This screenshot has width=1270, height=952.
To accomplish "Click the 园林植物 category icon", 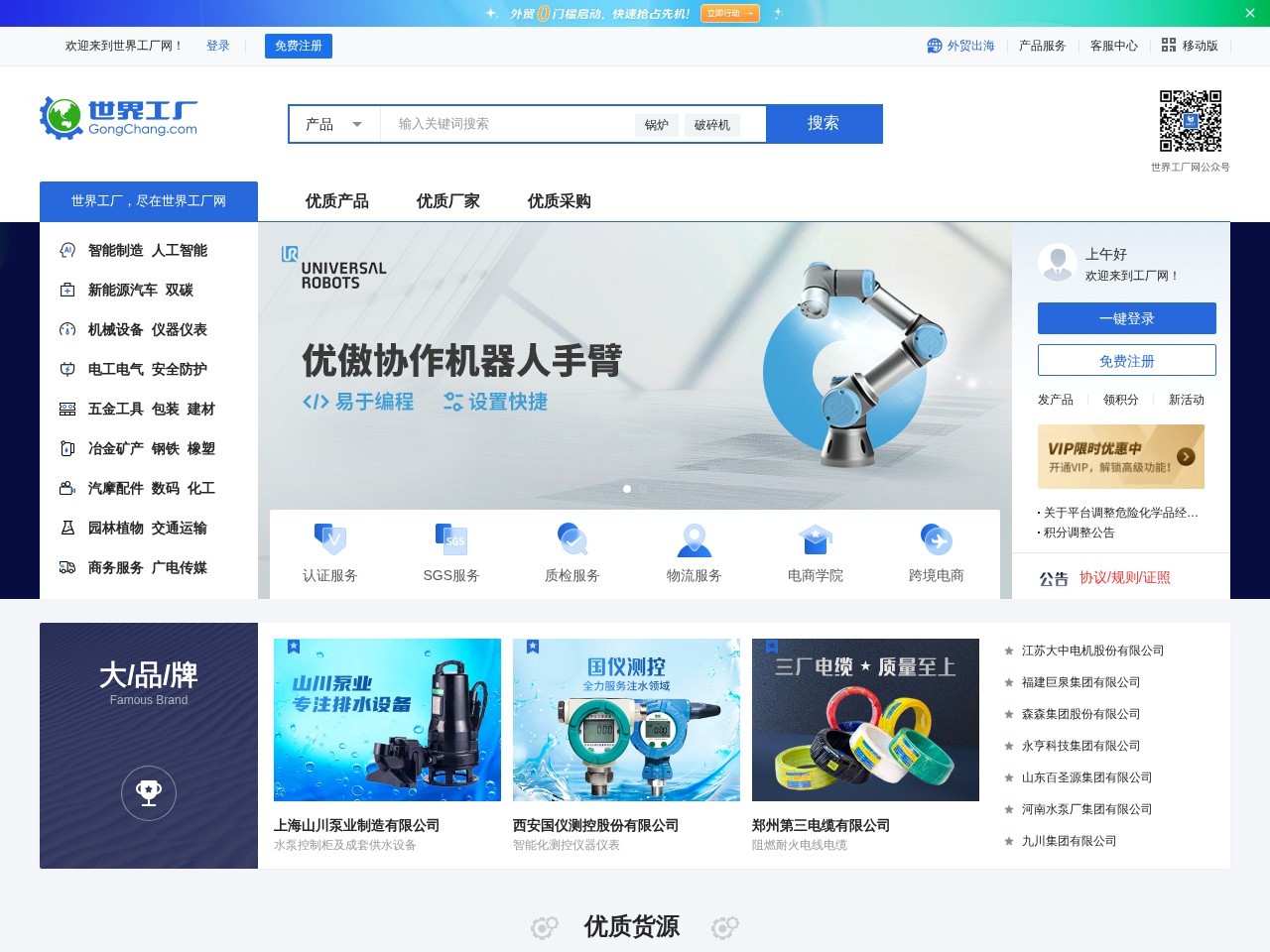I will click(67, 528).
